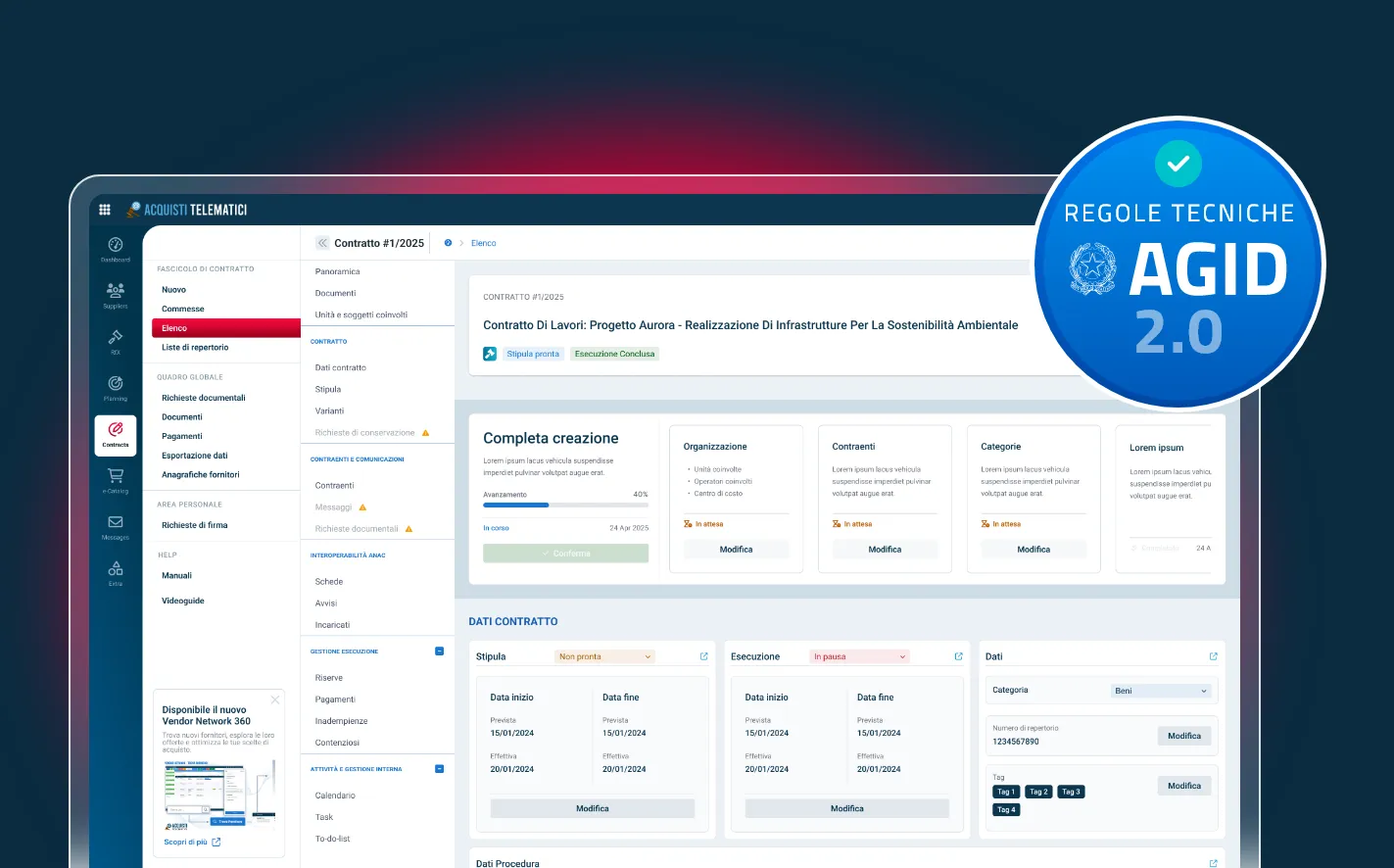Screen dimensions: 1394x868
Task: Open Calendario section
Action: (335, 796)
